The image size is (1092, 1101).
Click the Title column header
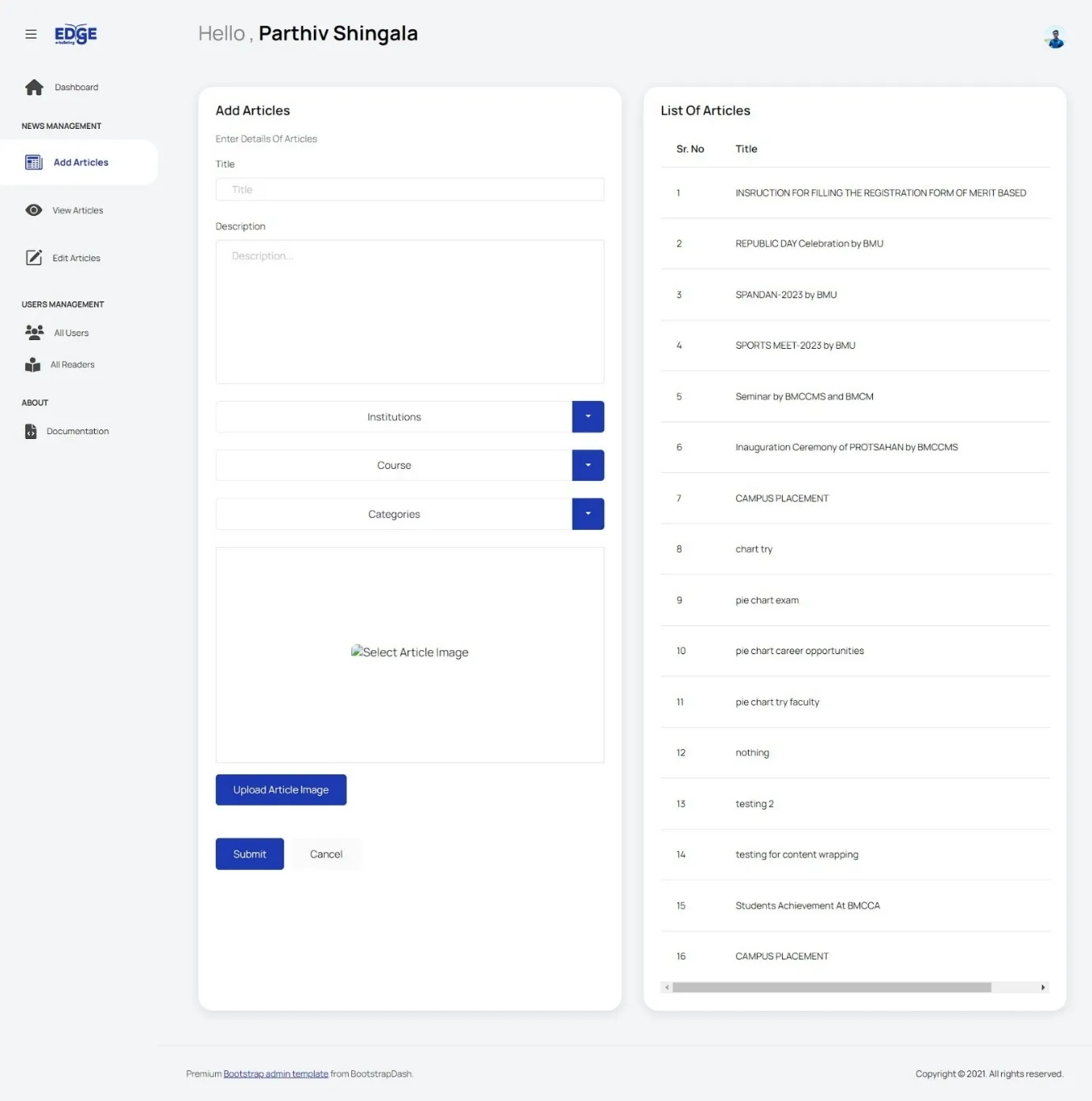(x=746, y=149)
